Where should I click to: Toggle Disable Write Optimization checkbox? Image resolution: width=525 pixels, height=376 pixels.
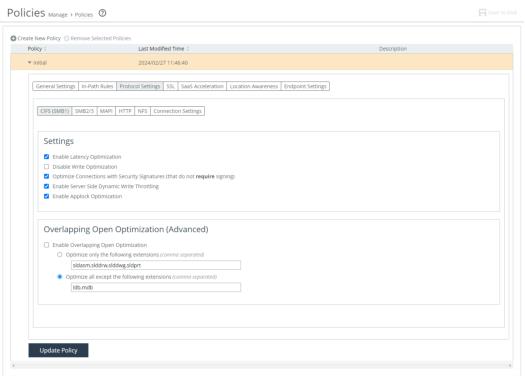pos(47,166)
